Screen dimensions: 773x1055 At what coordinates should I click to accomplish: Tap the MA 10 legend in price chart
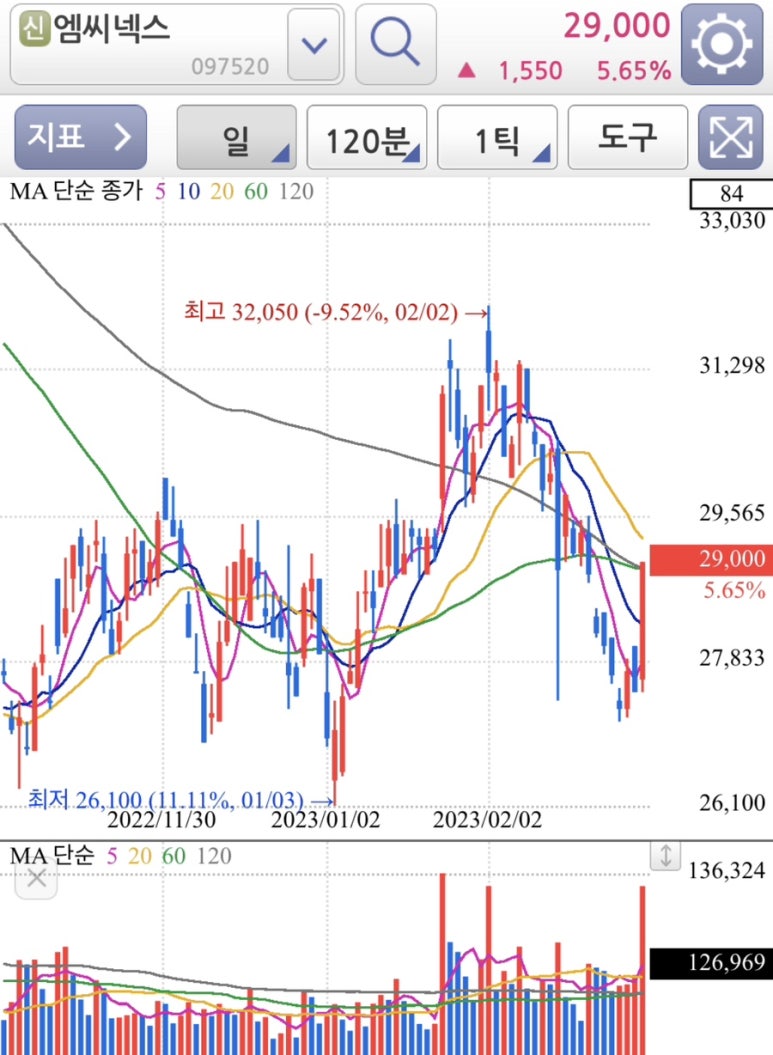pyautogui.click(x=188, y=192)
